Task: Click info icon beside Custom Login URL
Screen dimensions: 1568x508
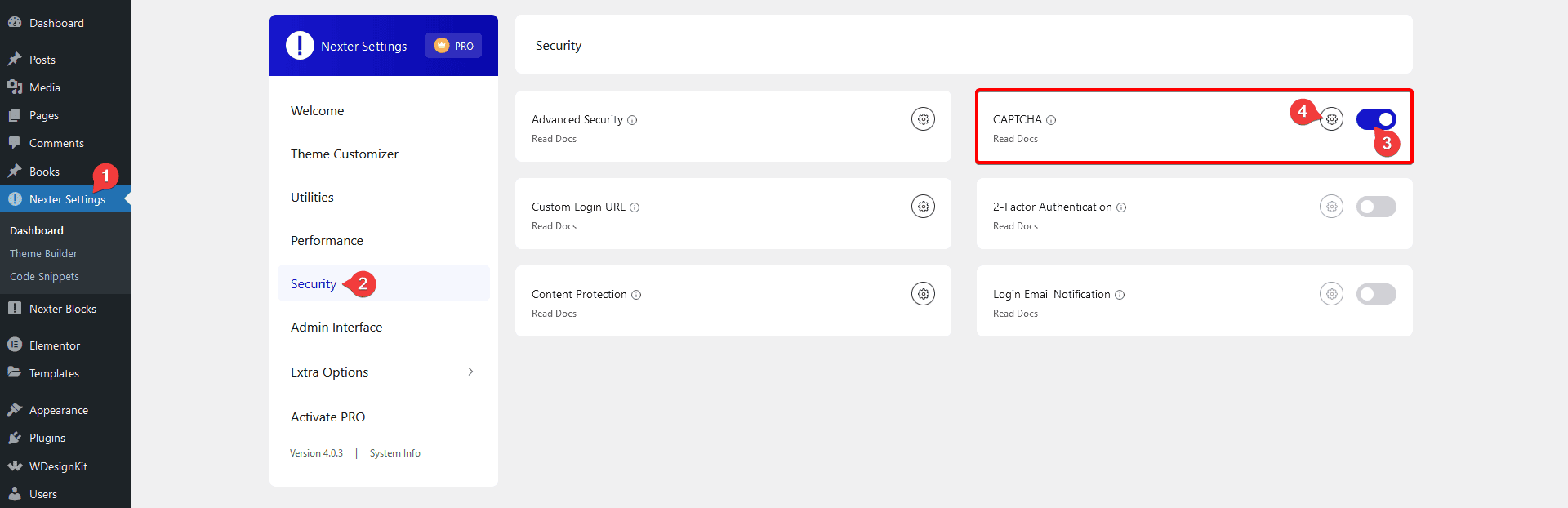Action: [x=635, y=207]
